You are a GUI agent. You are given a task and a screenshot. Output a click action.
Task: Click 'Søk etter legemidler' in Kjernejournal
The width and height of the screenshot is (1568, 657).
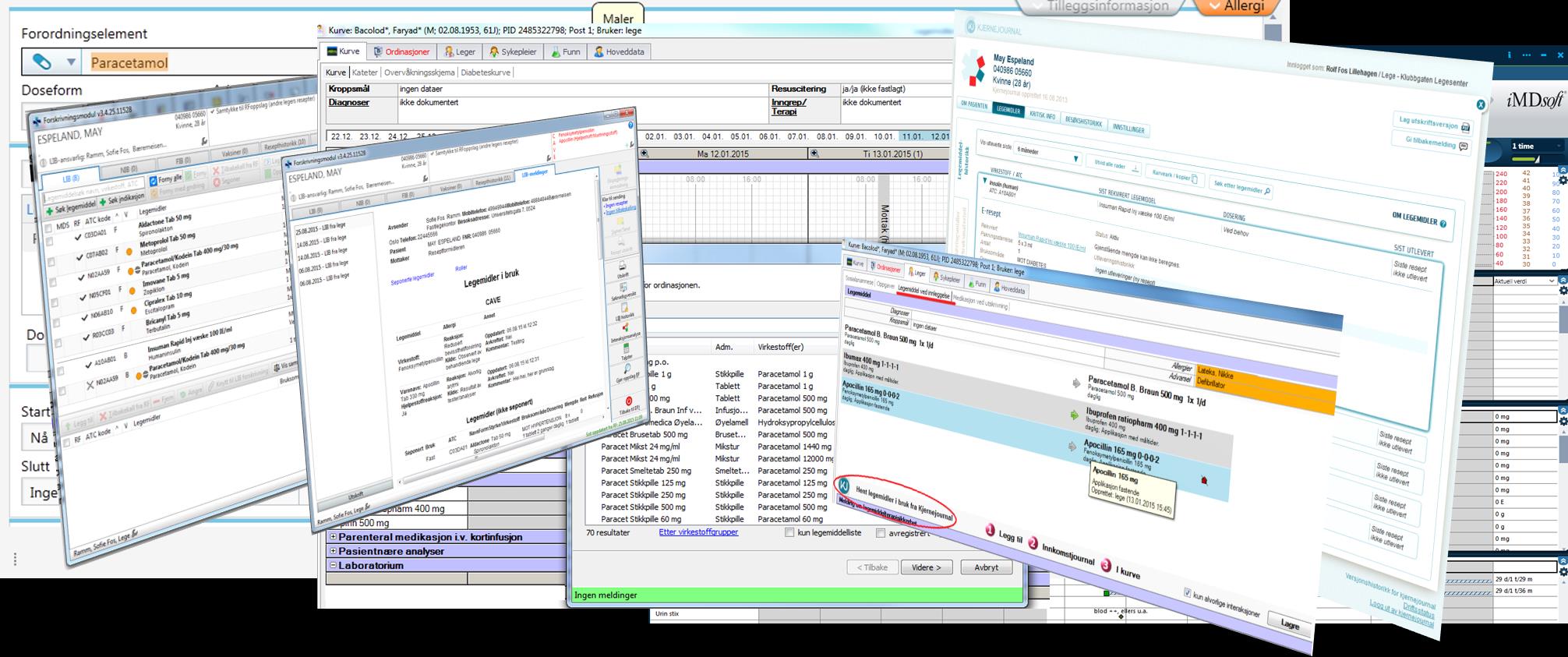1241,188
